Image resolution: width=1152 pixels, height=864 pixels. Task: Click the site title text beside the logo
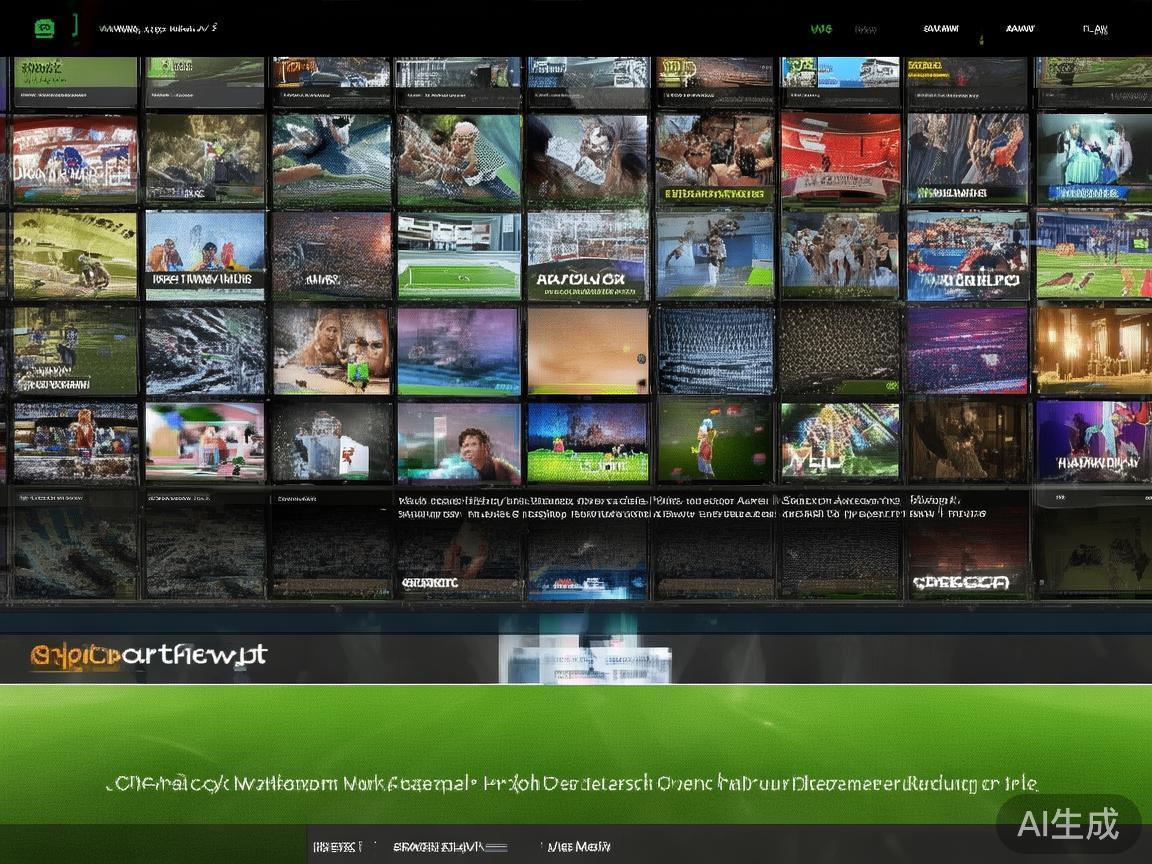click(158, 29)
